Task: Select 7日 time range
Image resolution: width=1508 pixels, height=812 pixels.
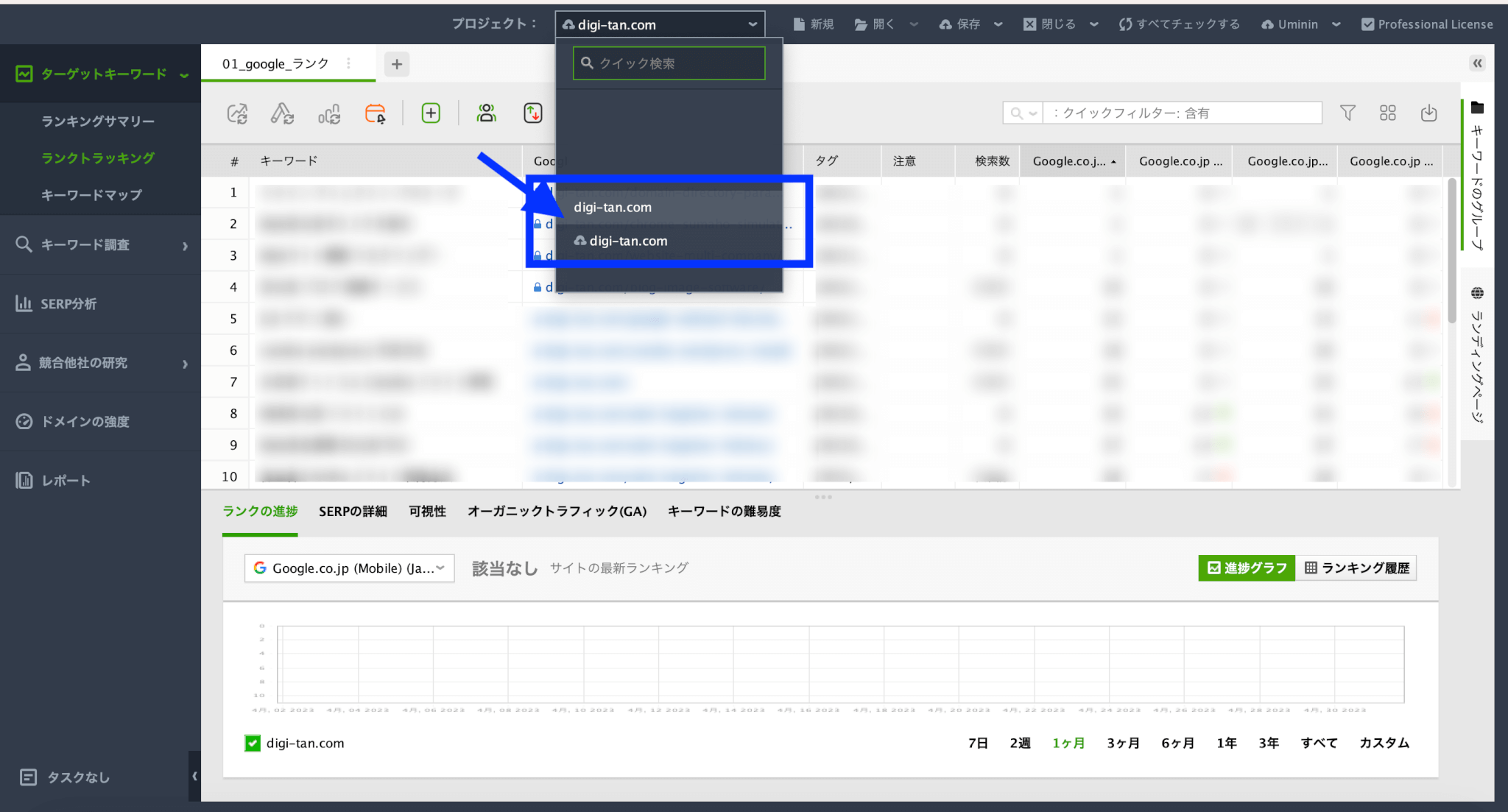Action: pyautogui.click(x=978, y=743)
